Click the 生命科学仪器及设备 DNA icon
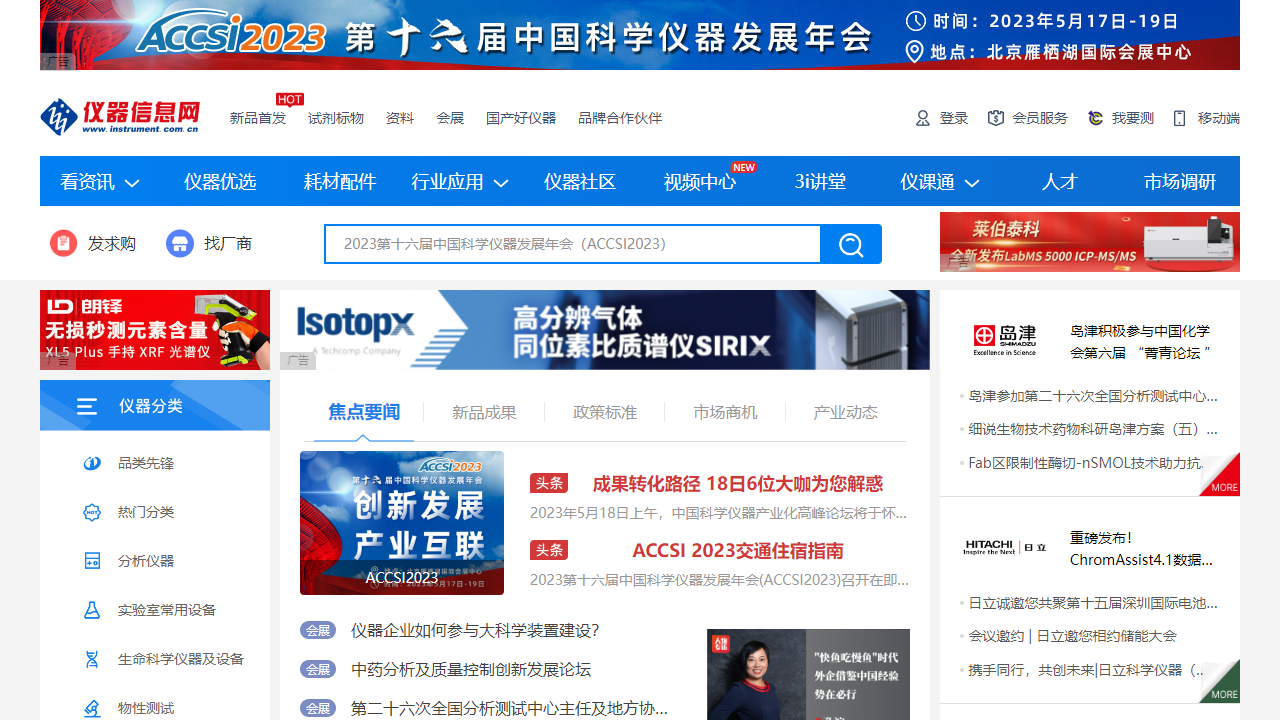This screenshot has width=1280, height=720. click(x=92, y=659)
